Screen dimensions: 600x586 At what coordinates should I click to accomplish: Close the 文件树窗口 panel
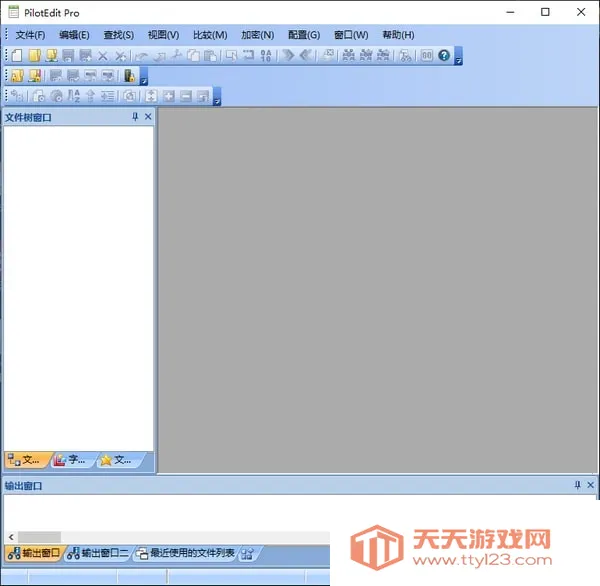pos(148,117)
